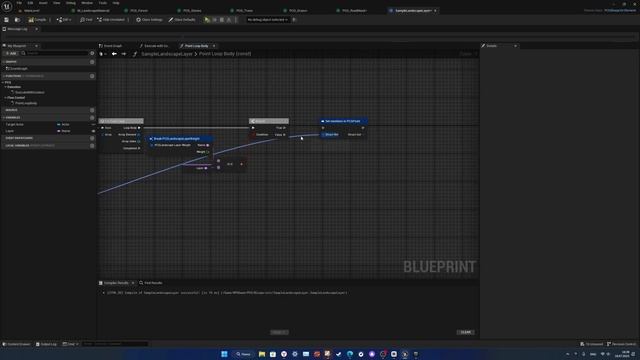Image resolution: width=640 pixels, height=360 pixels.
Task: Select EventGraph in the Graphs list
Action: pyautogui.click(x=18, y=69)
